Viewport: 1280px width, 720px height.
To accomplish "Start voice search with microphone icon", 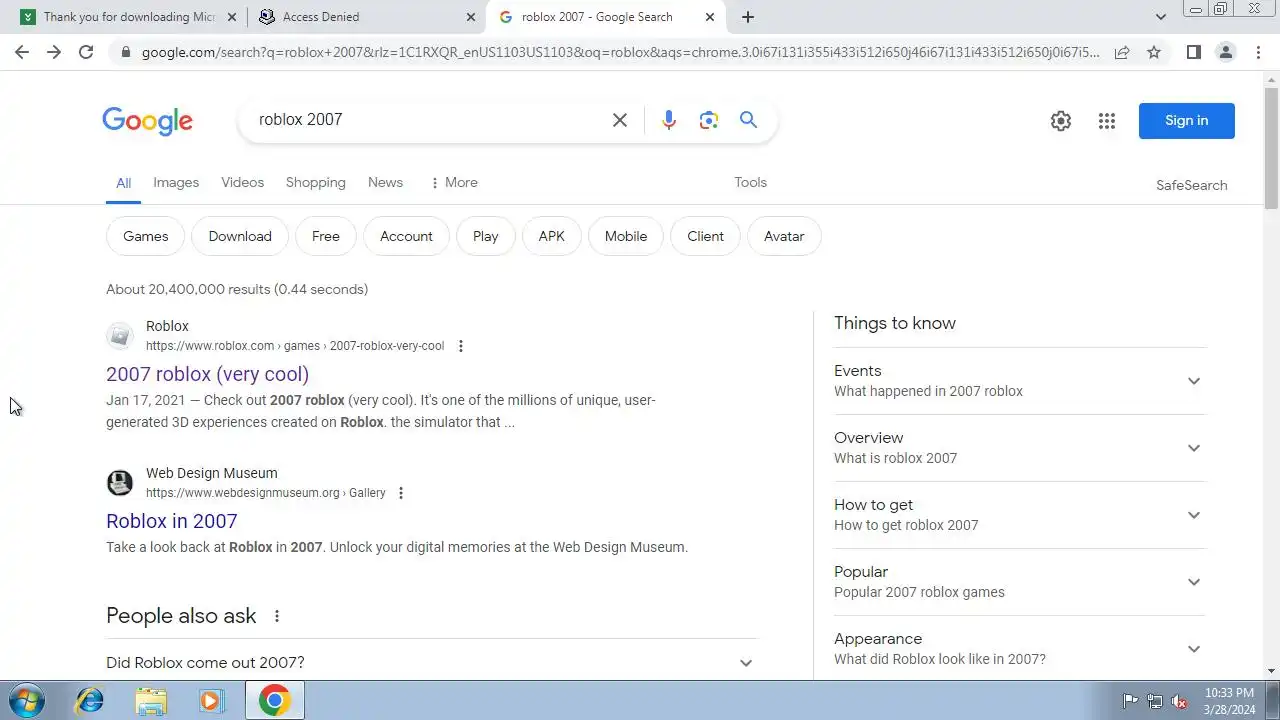I will coord(669,120).
